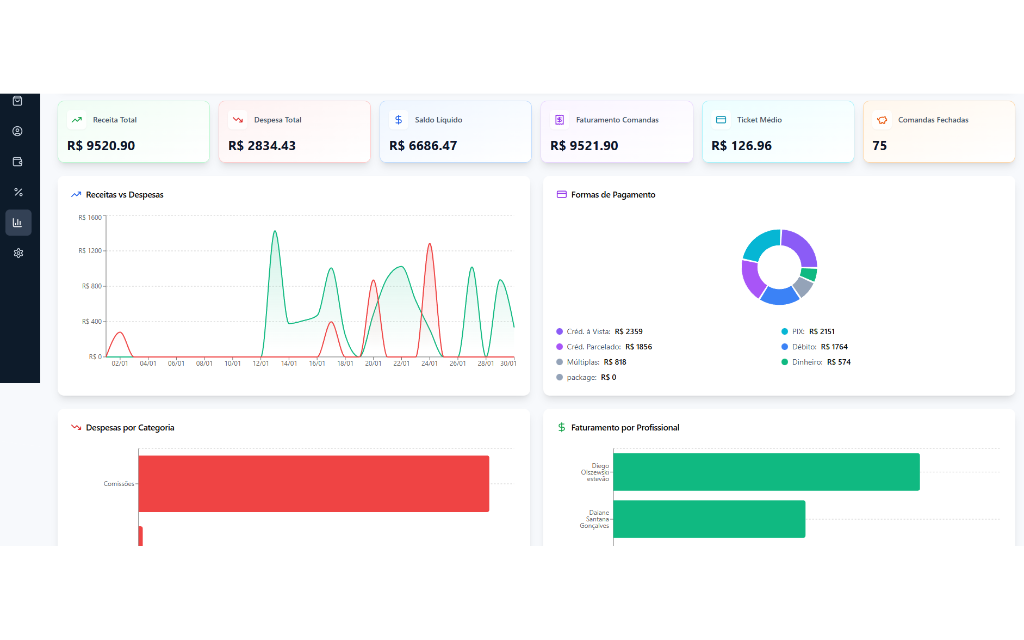The height and width of the screenshot is (640, 1024).
Task: Click the blue trend icon beside Receitas vs Despesas
Action: pos(76,195)
